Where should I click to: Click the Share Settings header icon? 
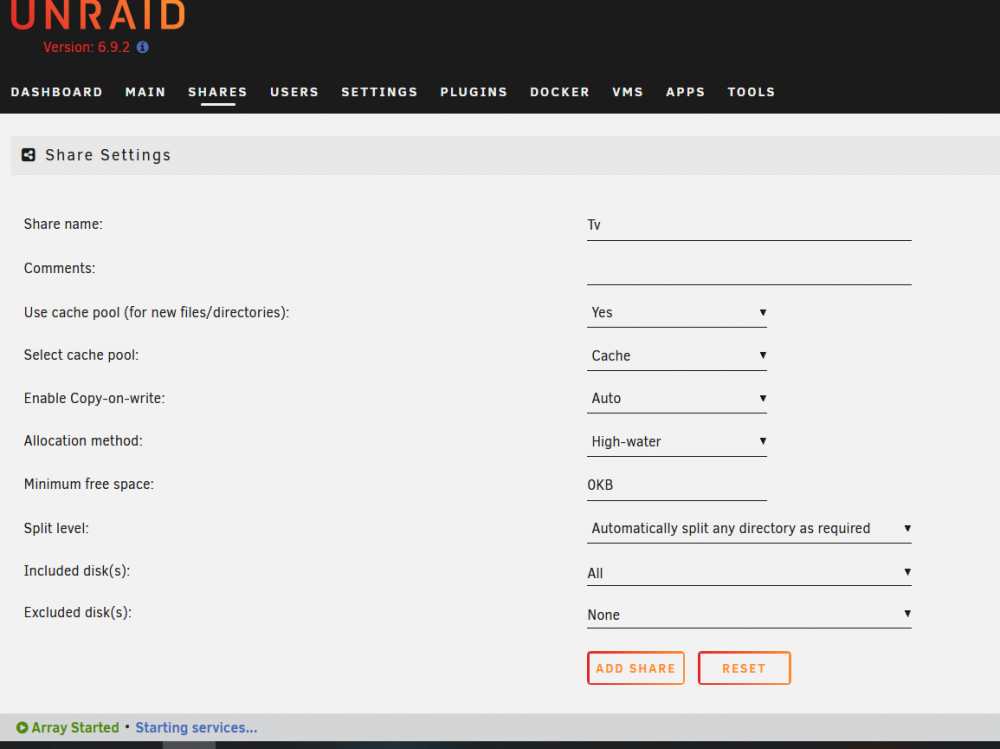tap(29, 155)
